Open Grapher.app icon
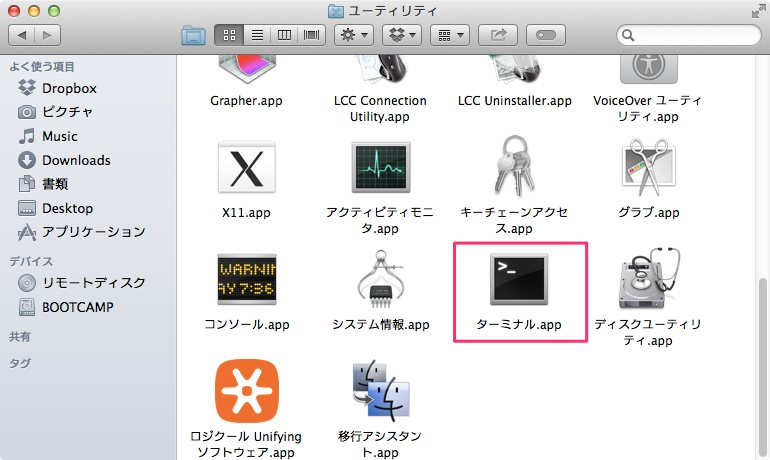 [x=247, y=70]
